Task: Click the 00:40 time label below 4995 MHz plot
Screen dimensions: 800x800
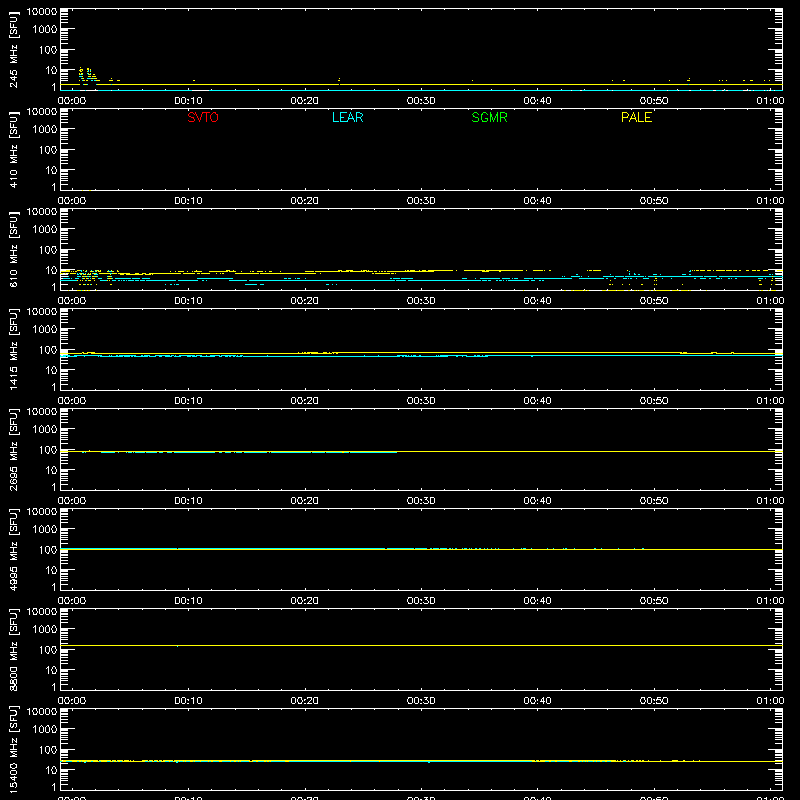Action: (537, 601)
